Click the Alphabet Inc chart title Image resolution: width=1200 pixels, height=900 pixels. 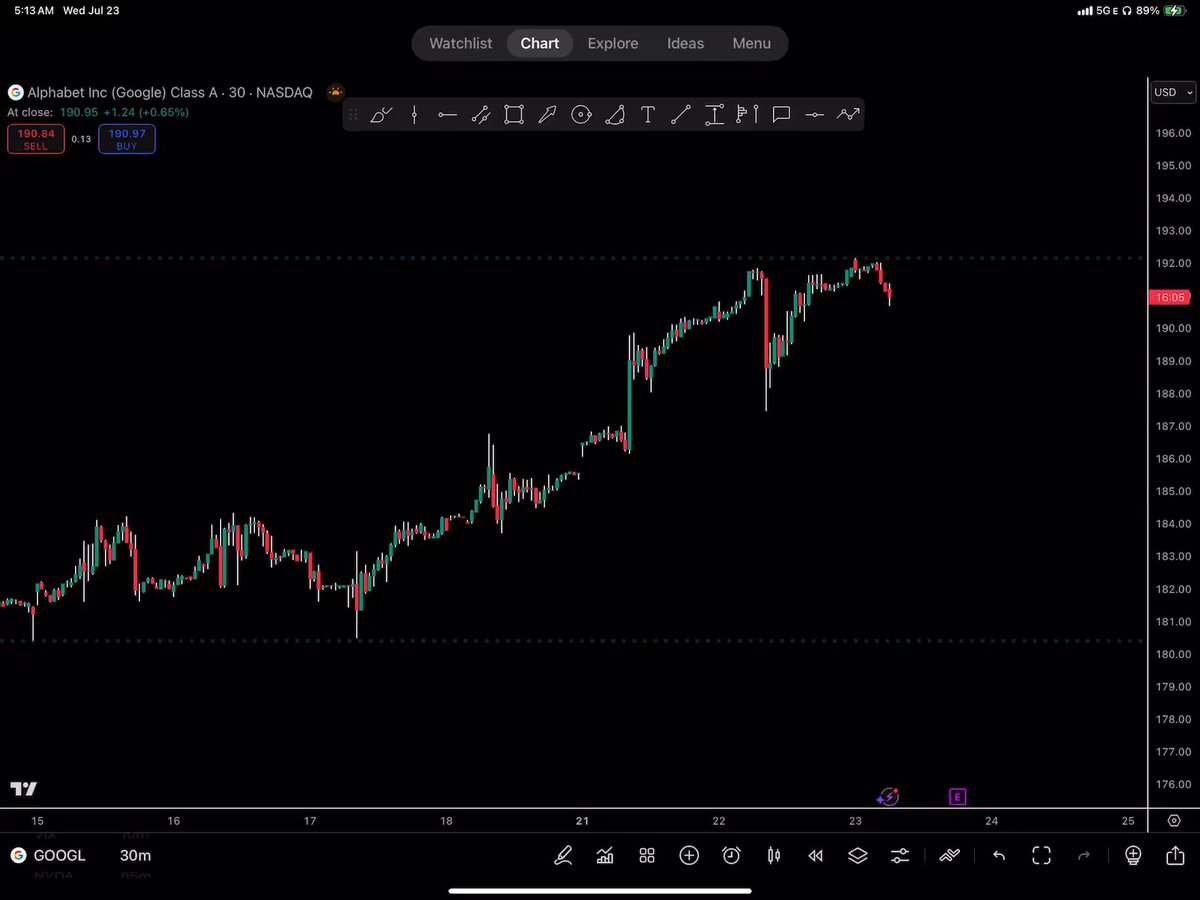(x=170, y=92)
